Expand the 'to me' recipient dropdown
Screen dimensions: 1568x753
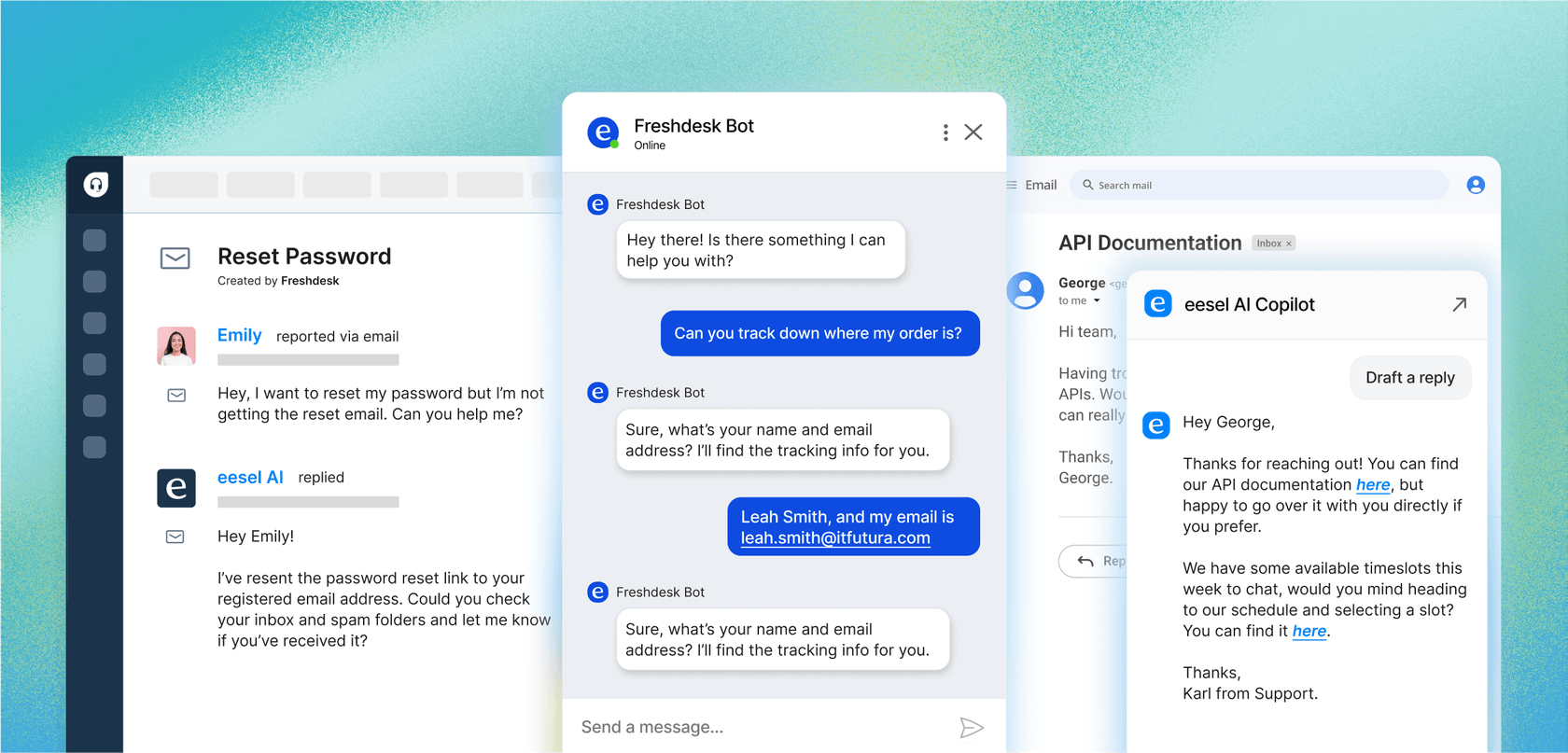coord(1097,301)
